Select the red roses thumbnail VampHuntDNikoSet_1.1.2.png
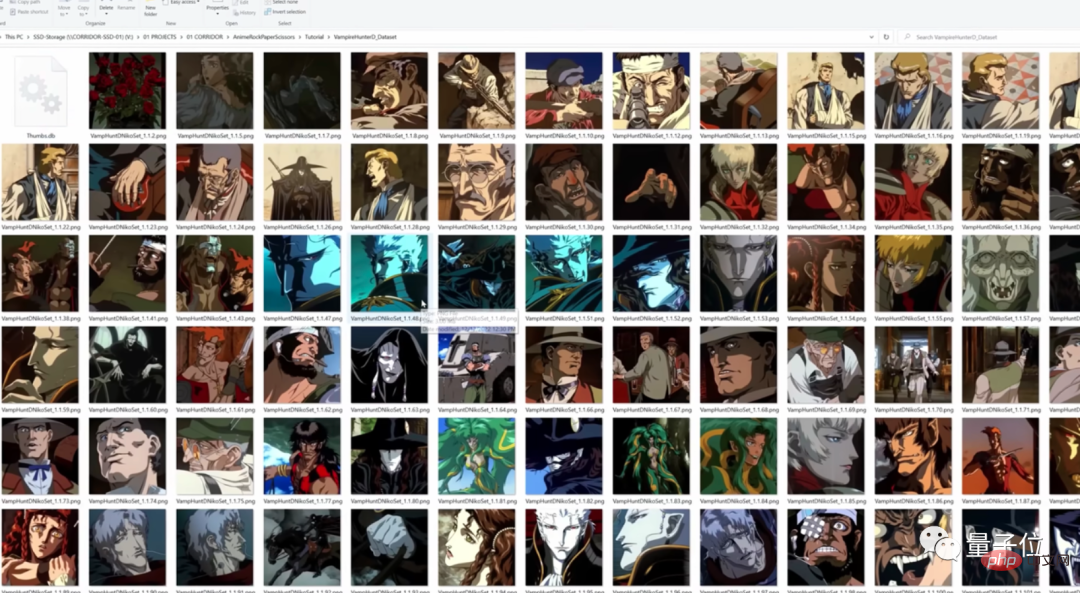 [127, 91]
